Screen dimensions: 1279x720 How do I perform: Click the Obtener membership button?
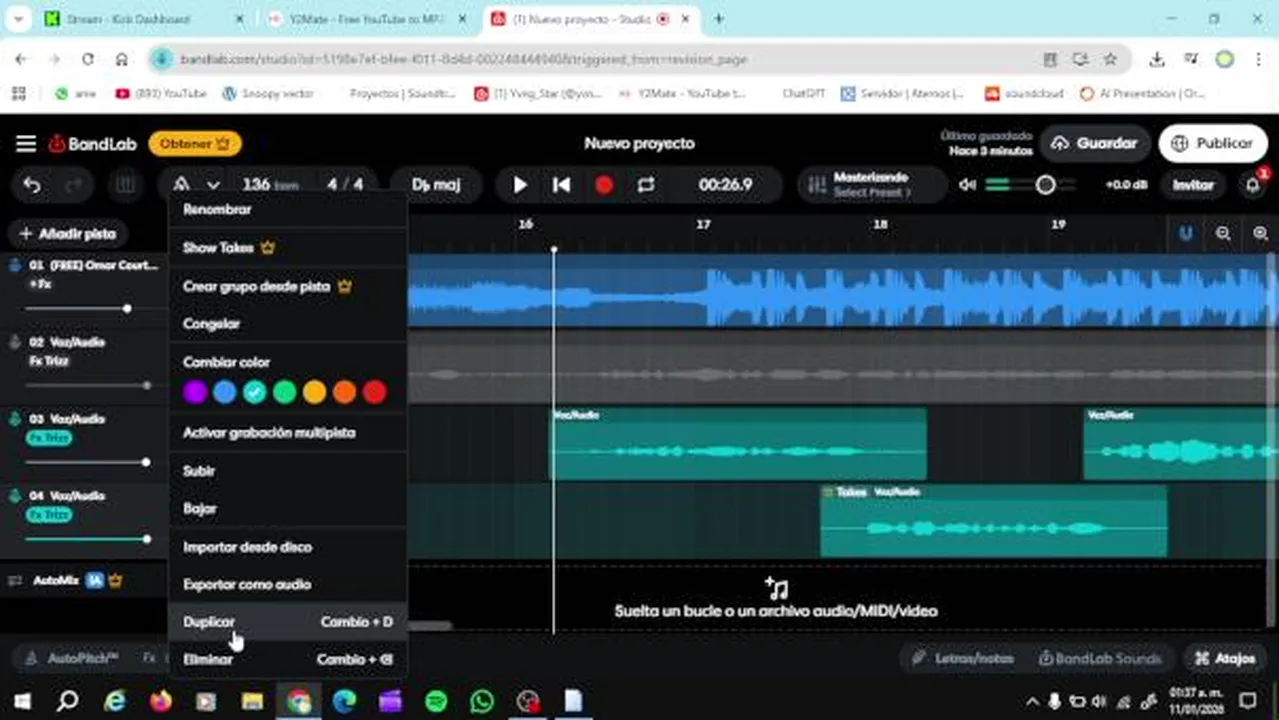pos(195,144)
